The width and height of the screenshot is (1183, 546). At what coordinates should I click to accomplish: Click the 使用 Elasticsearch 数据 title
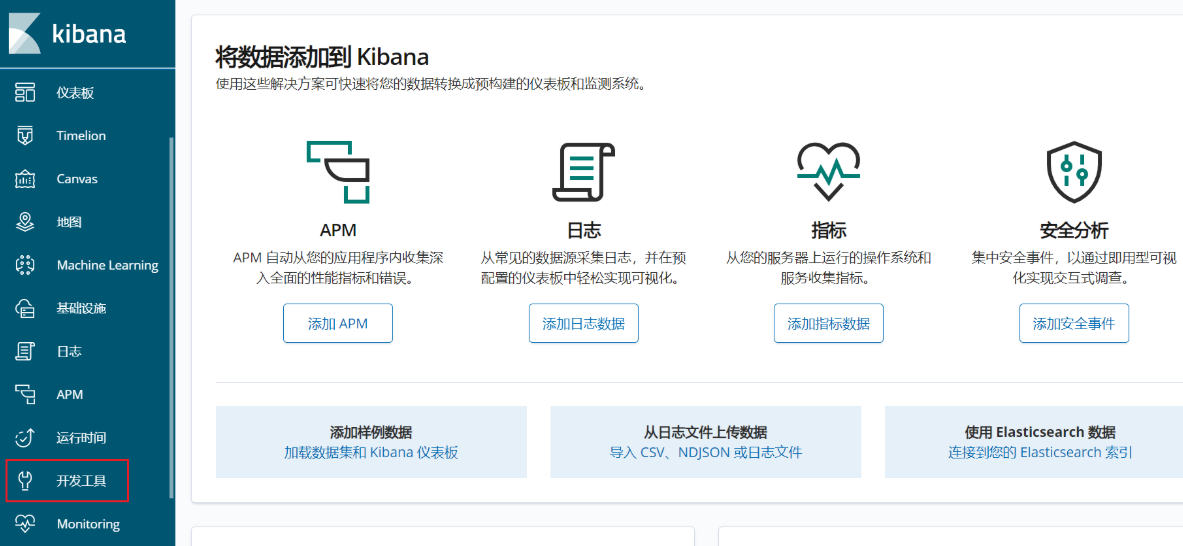click(x=1040, y=432)
